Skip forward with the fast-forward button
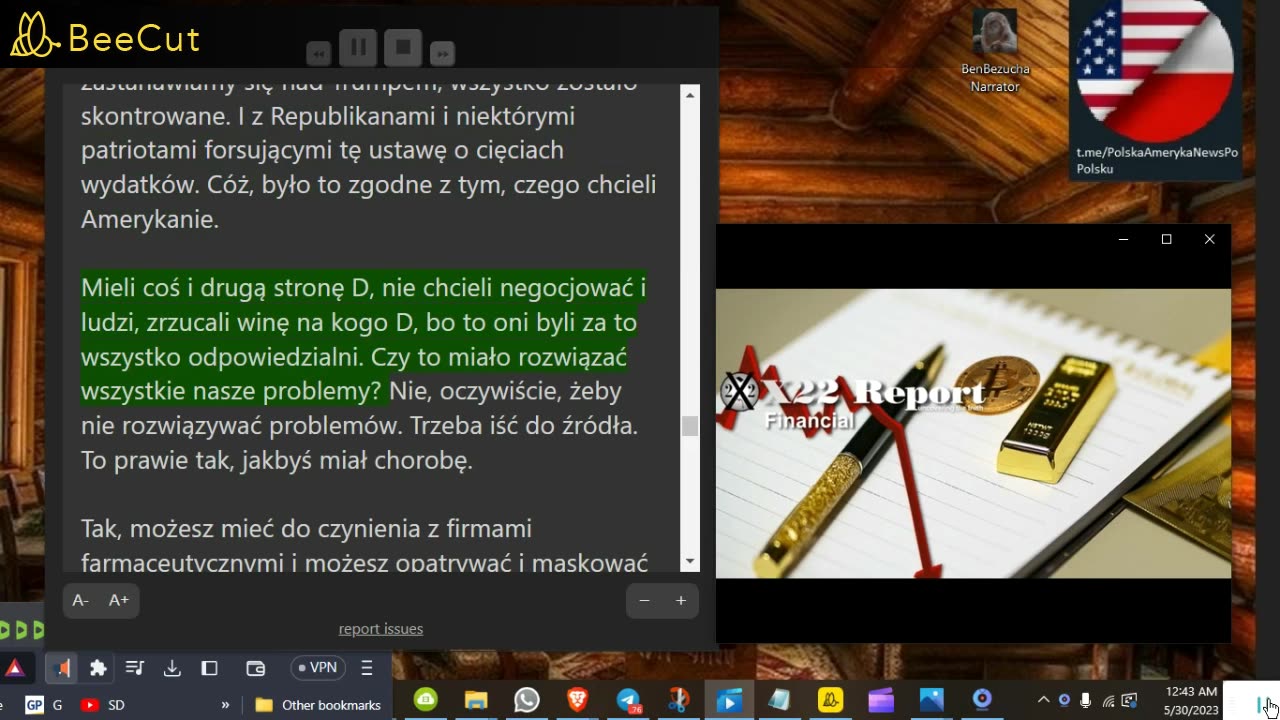The width and height of the screenshot is (1280, 720). click(442, 53)
